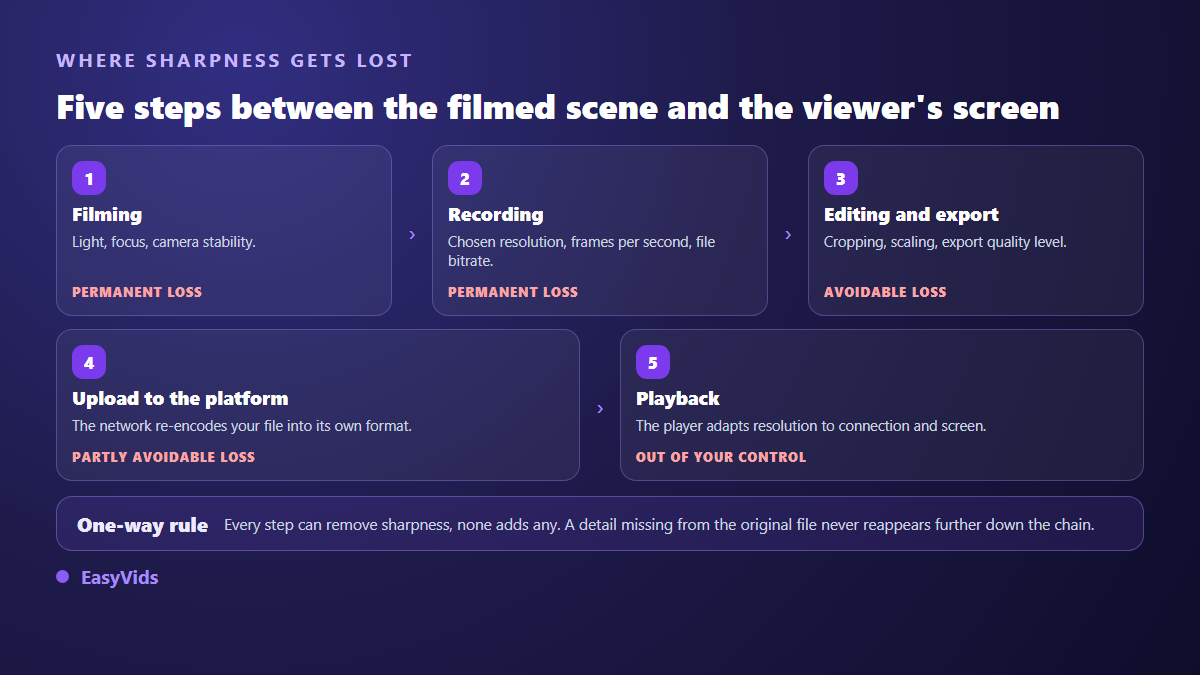Click the 'Five steps between' main headline
1200x675 pixels.
pos(558,107)
